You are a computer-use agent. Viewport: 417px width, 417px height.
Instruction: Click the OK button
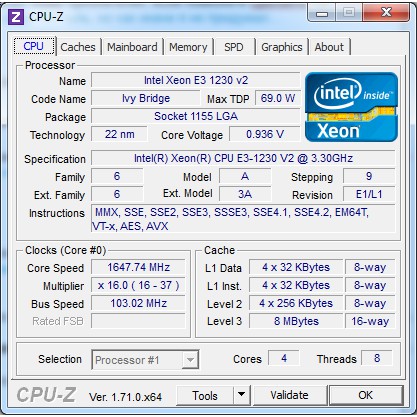coord(366,395)
